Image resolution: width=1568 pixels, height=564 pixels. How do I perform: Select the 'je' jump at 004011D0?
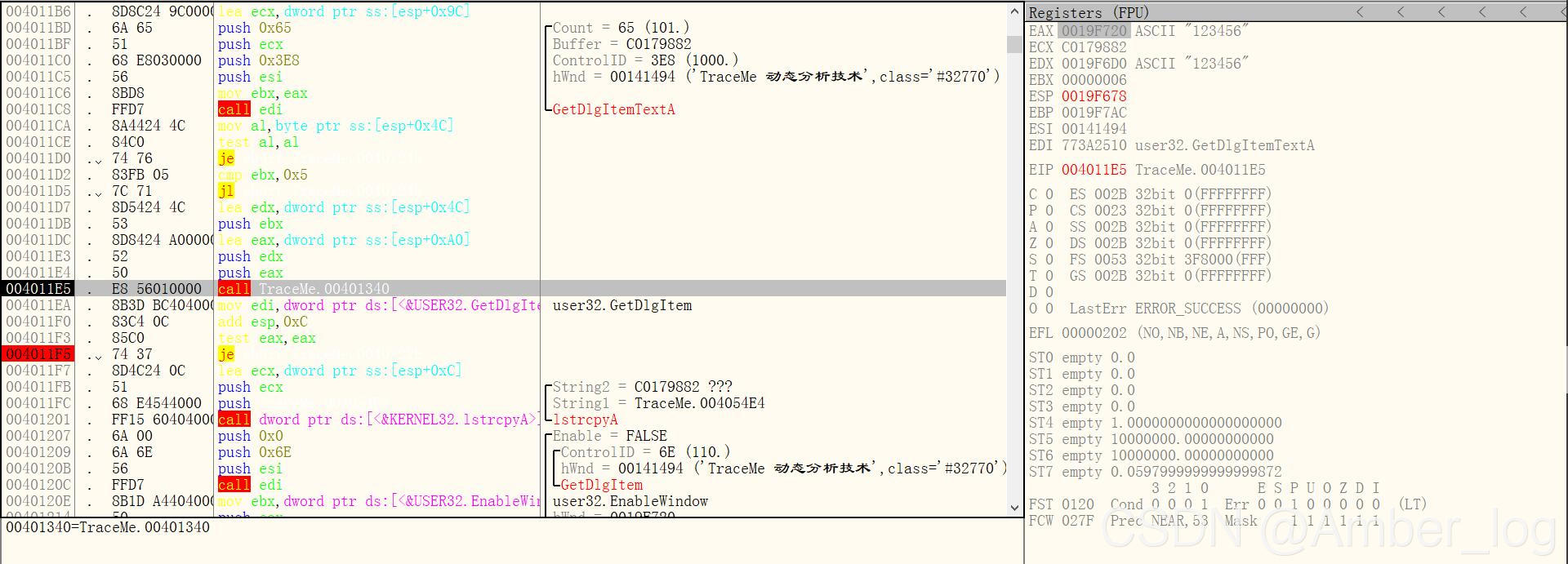click(226, 158)
